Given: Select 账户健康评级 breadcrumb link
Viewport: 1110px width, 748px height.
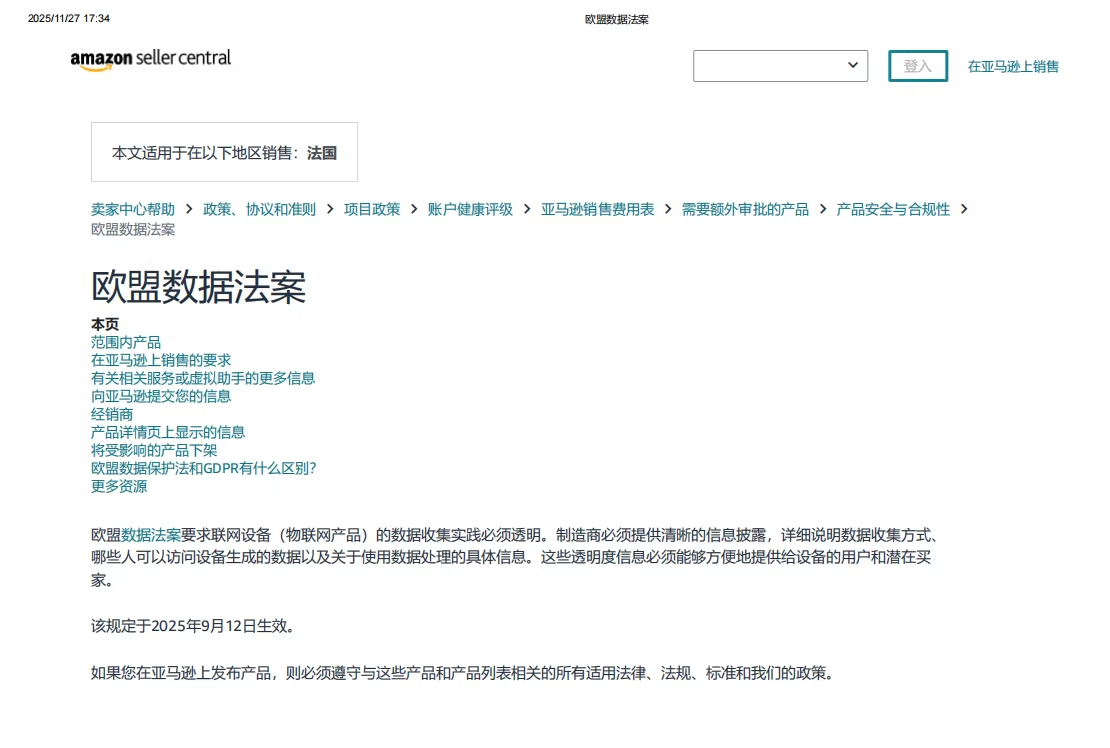Looking at the screenshot, I should (470, 209).
